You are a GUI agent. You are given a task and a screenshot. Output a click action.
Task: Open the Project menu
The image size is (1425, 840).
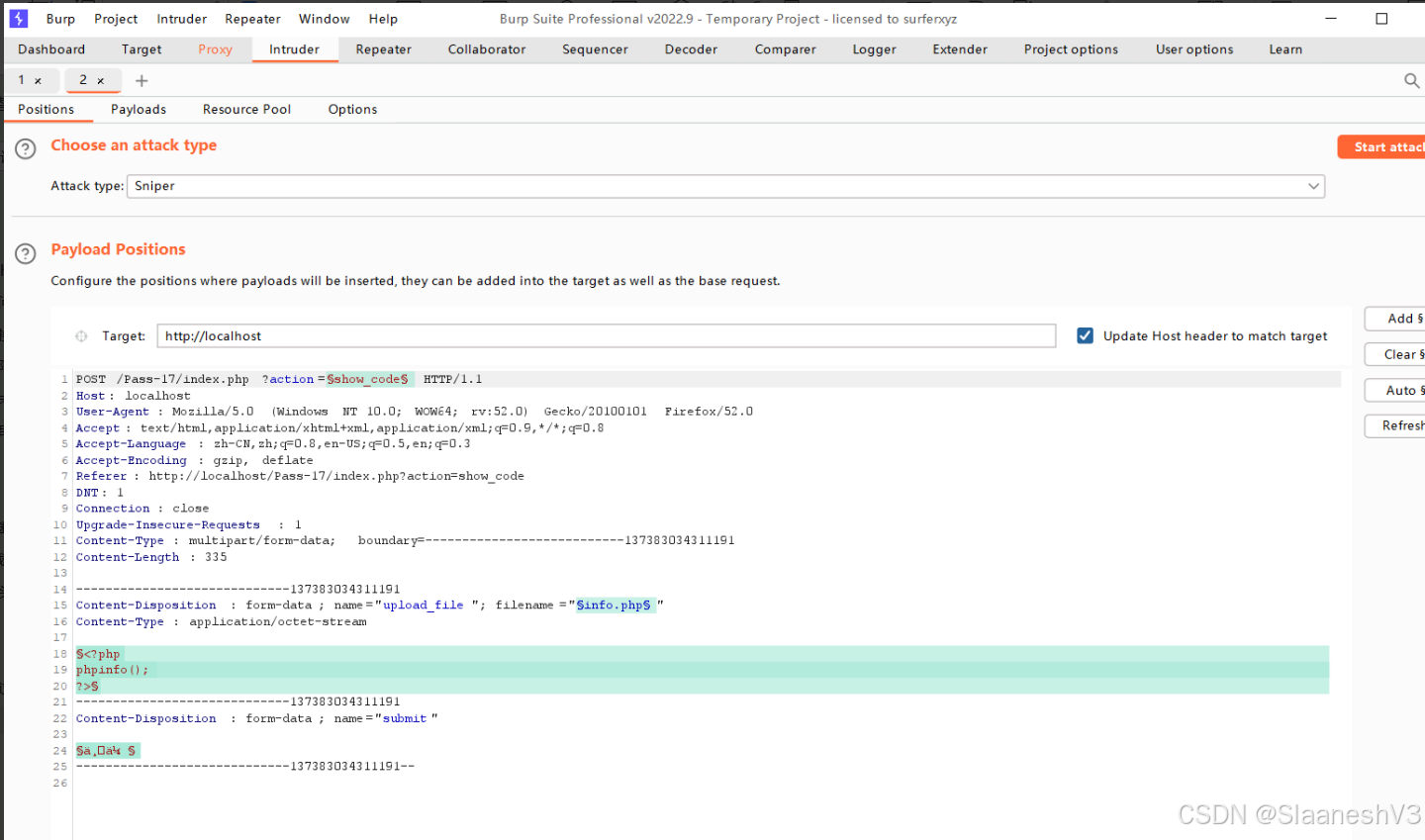click(116, 19)
